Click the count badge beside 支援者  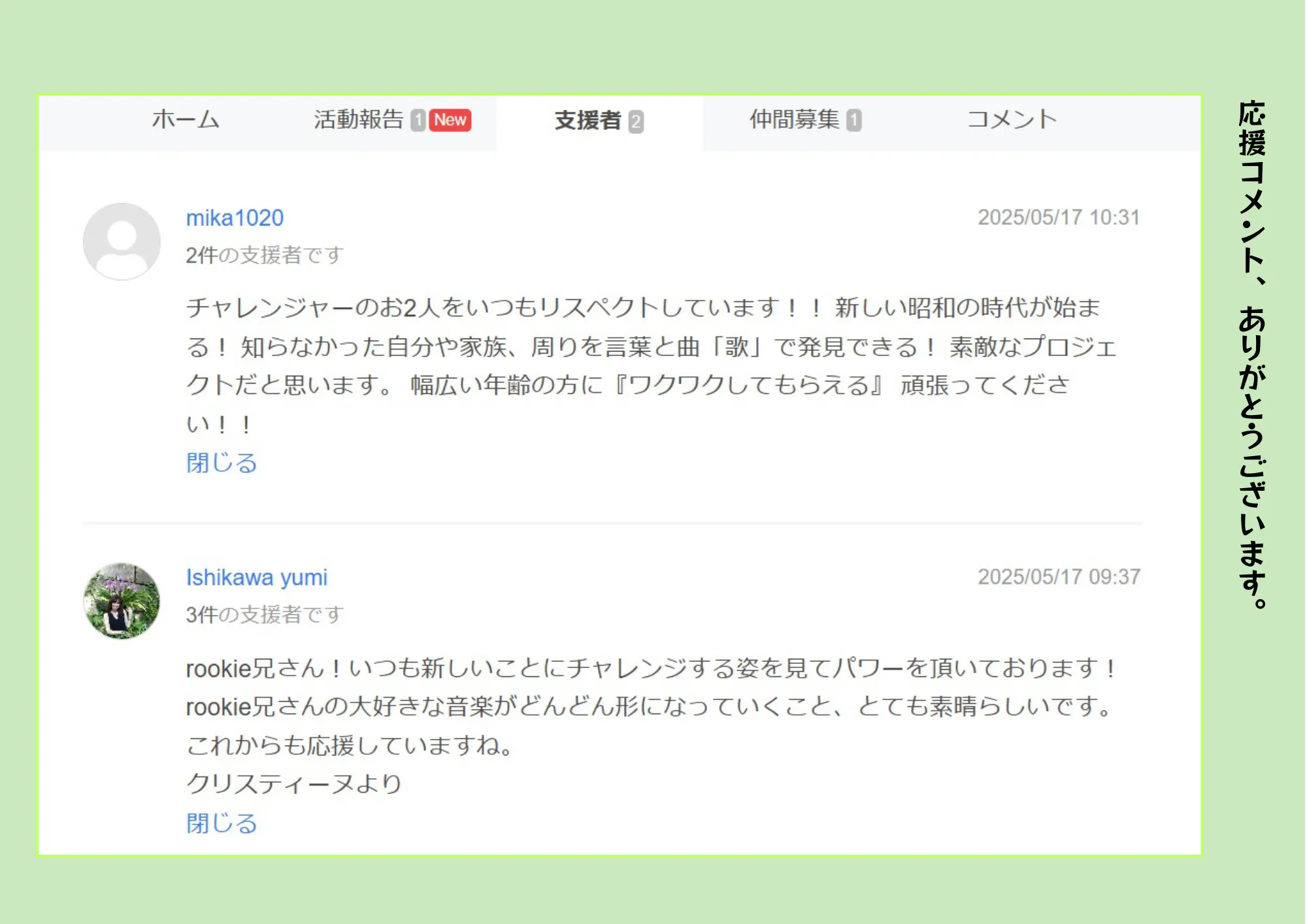tap(636, 122)
